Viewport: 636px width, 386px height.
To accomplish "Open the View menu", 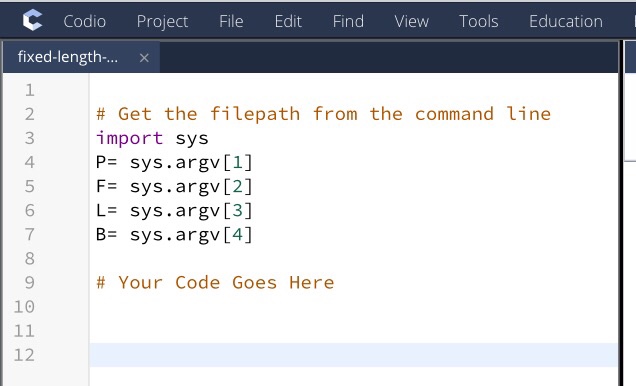I will [x=411, y=21].
